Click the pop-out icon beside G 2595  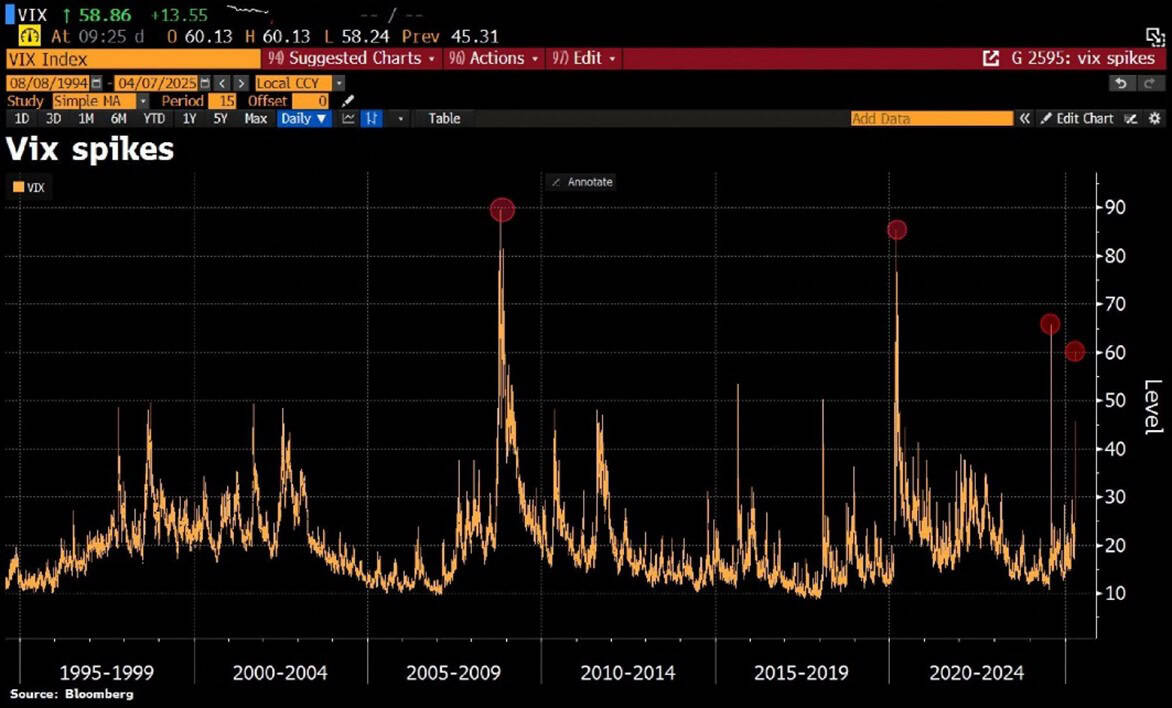[991, 59]
